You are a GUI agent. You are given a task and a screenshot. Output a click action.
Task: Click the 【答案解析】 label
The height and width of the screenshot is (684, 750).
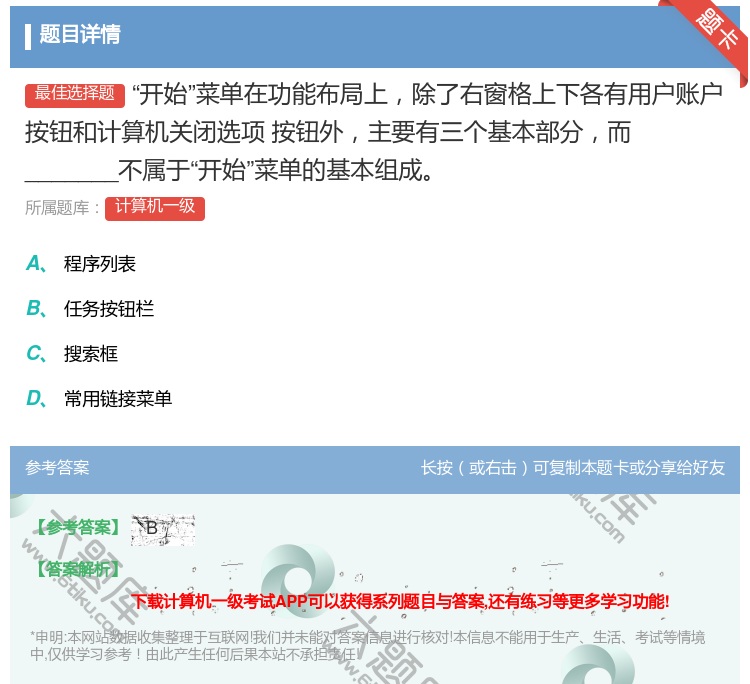point(78,569)
